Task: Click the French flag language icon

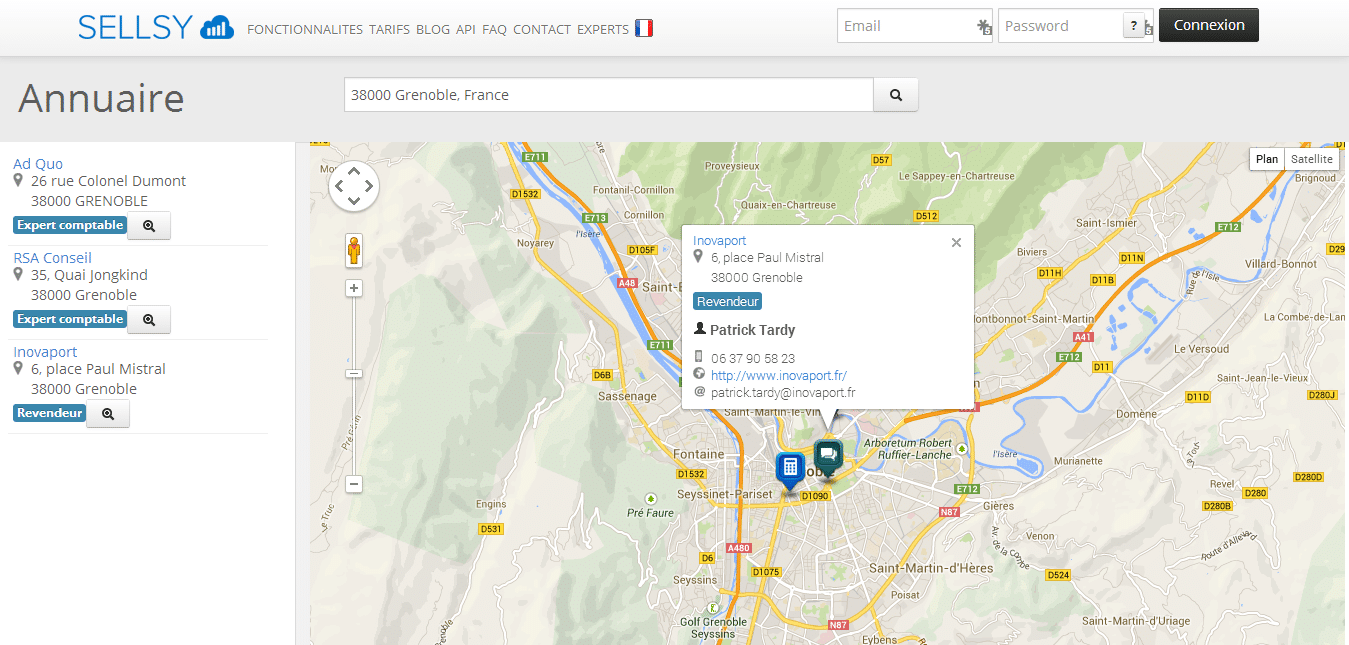Action: coord(644,28)
